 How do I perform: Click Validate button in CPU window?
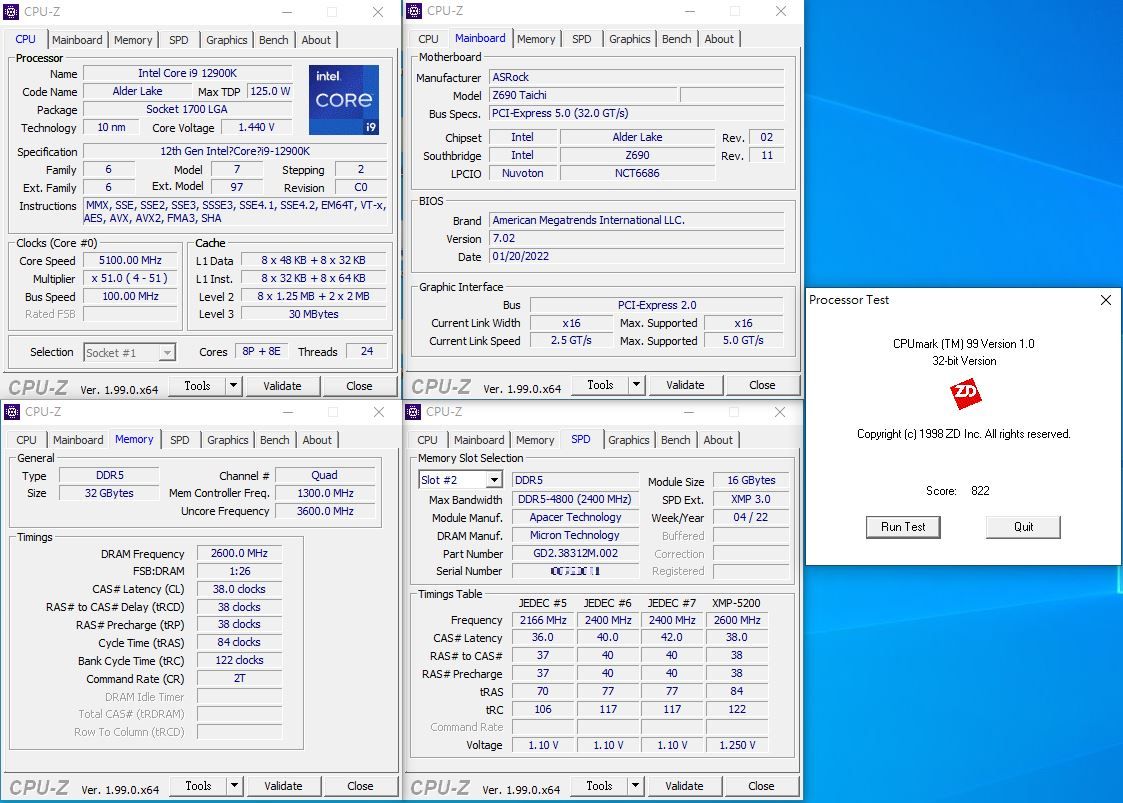tap(282, 386)
